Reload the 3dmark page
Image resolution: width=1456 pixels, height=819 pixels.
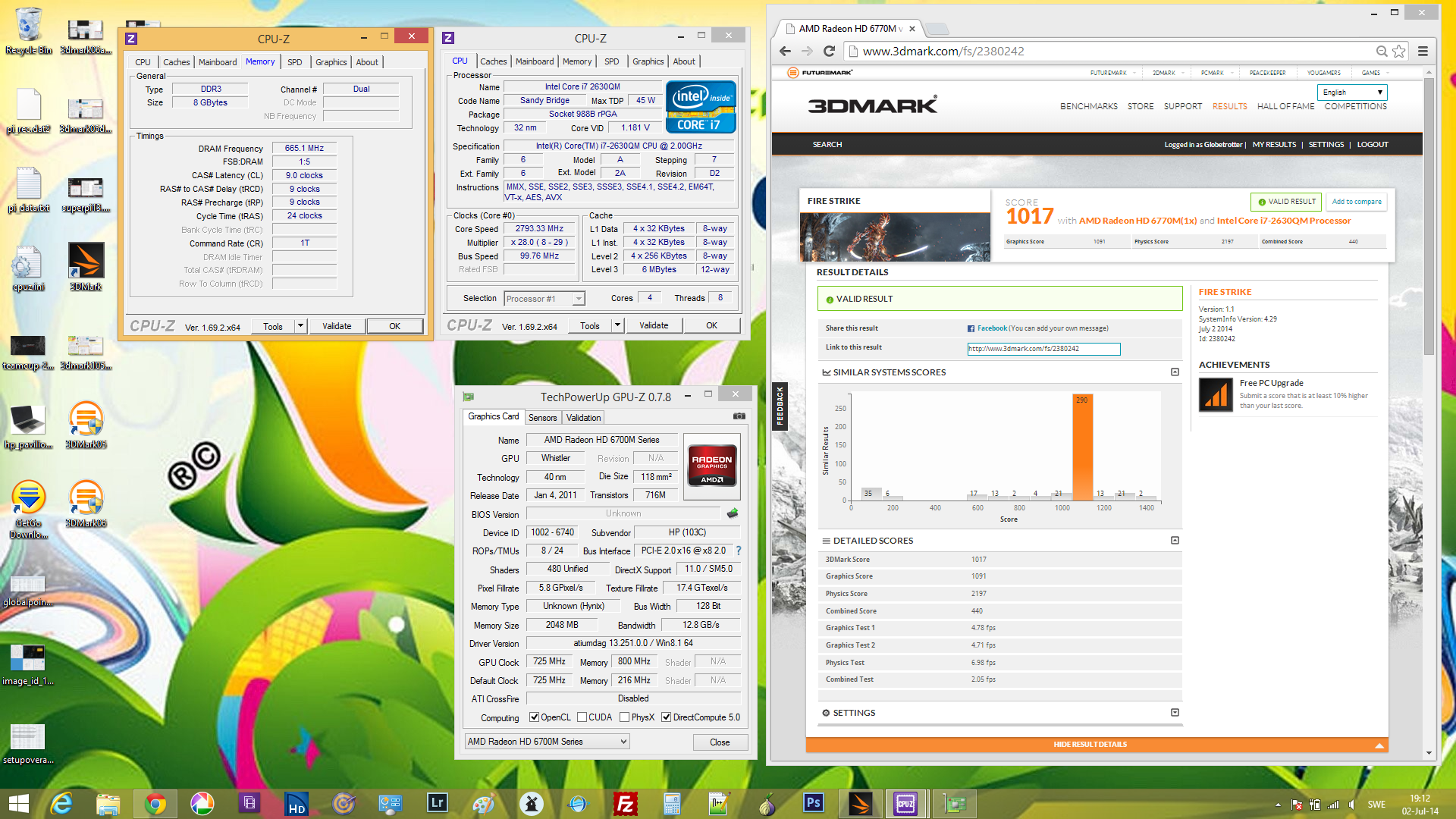[x=829, y=51]
